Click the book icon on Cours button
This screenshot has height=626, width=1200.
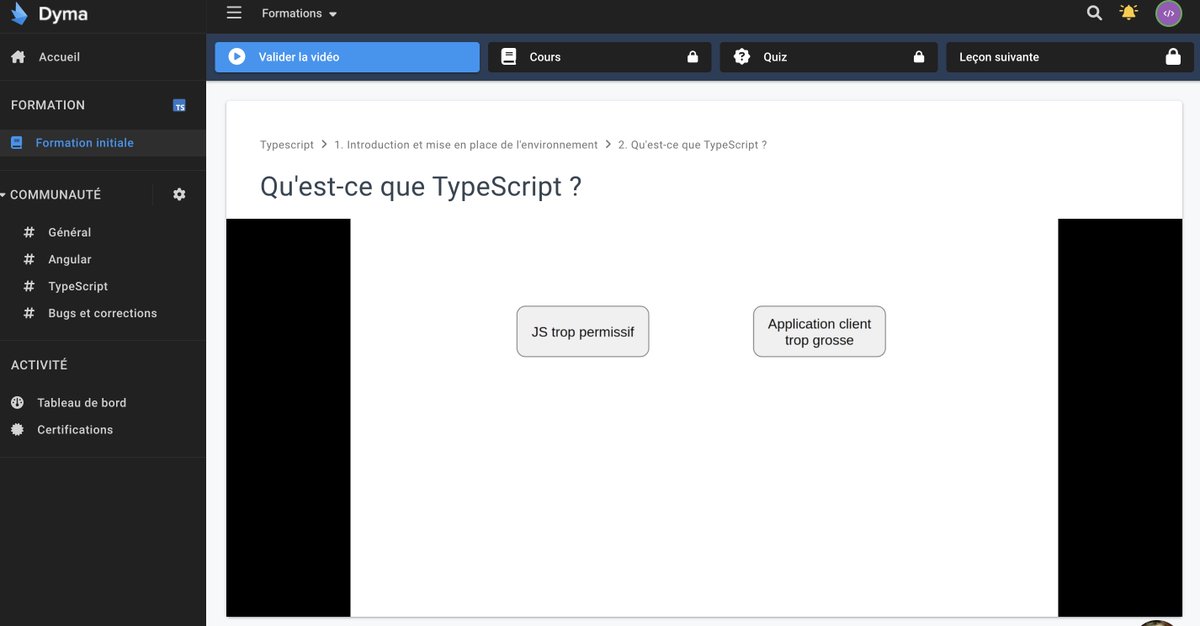tap(509, 57)
